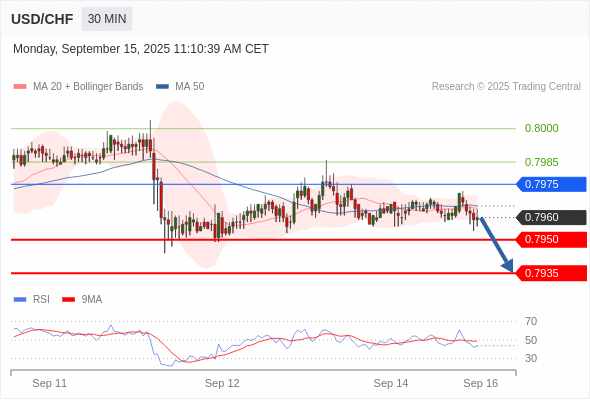Click the RSI 70 level label

pyautogui.click(x=531, y=321)
